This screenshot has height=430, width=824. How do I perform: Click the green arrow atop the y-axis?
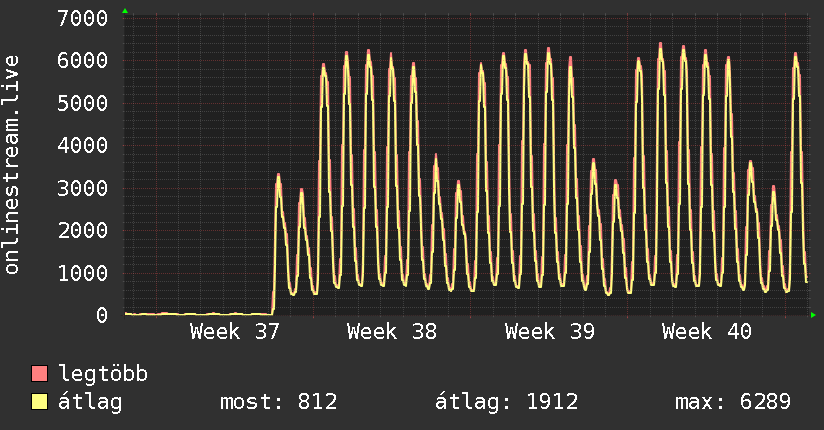tap(125, 11)
